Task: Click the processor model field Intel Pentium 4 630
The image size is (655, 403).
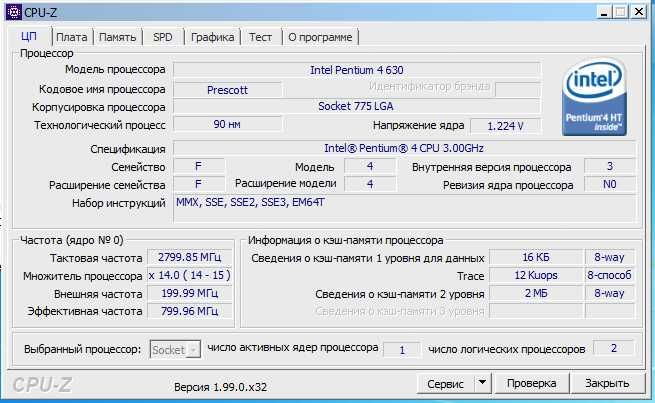Action: point(357,70)
